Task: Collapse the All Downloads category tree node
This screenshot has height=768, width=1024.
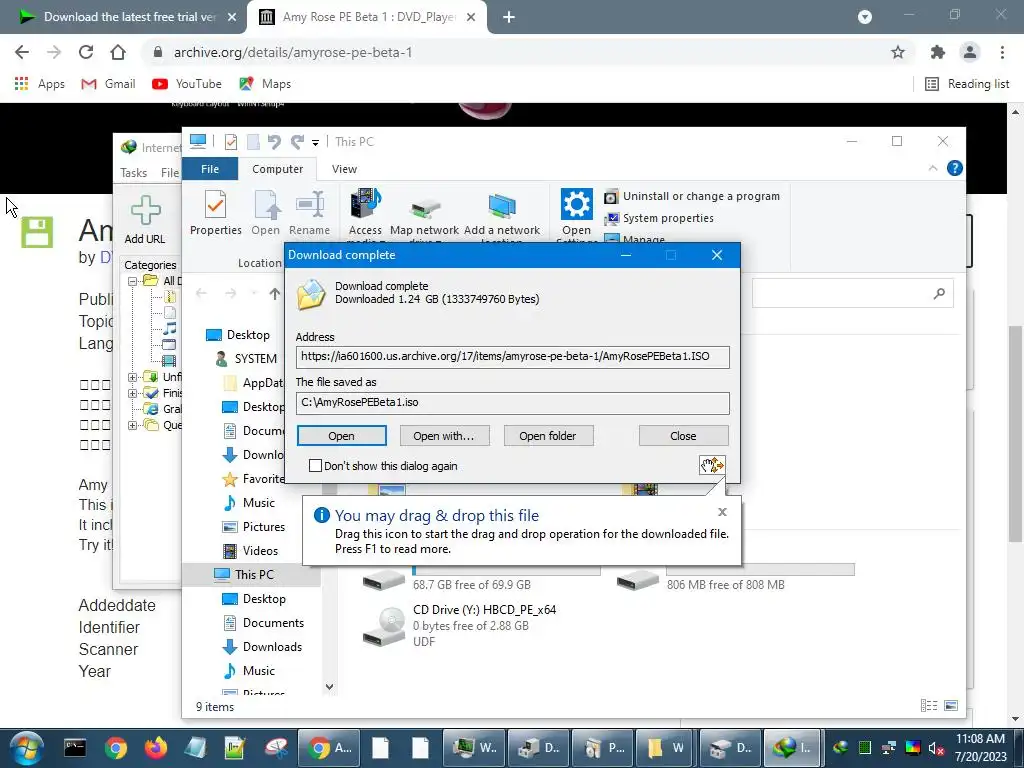Action: pyautogui.click(x=133, y=281)
